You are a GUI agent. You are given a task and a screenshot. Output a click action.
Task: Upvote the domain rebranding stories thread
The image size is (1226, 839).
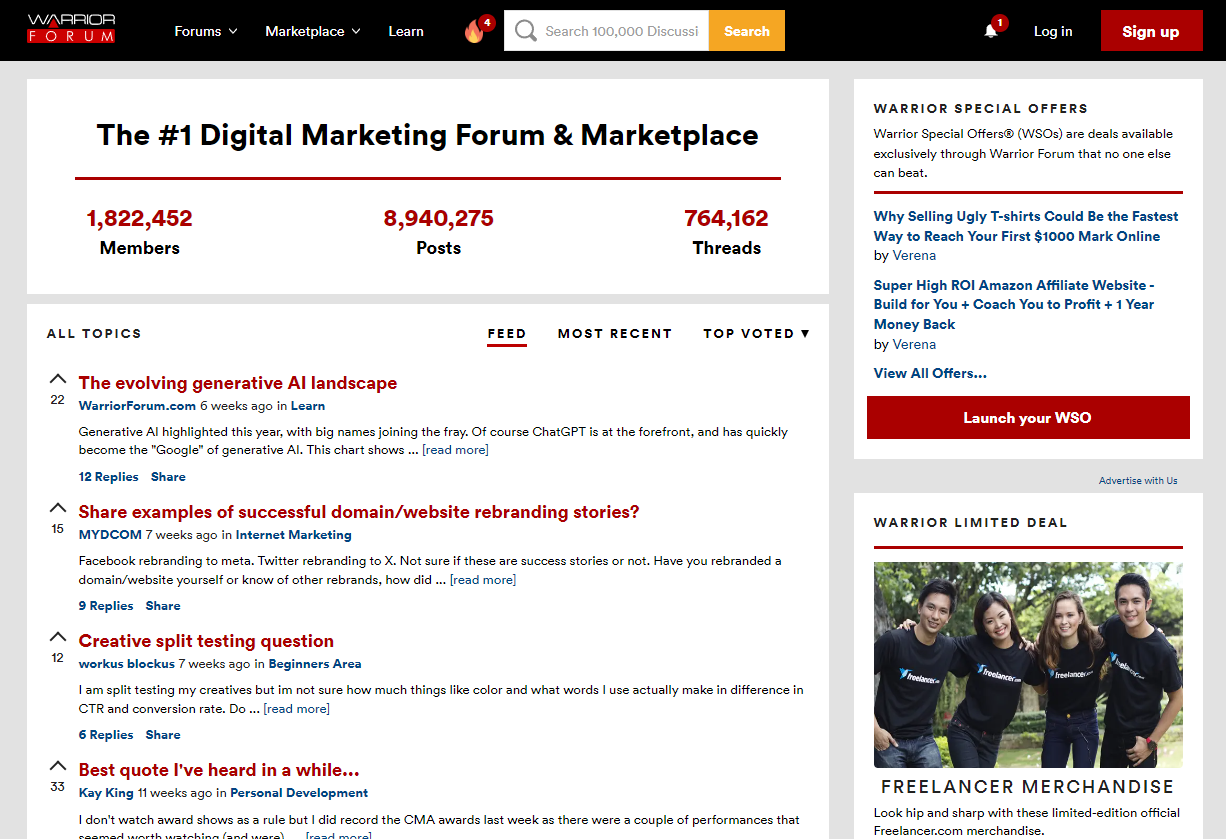tap(57, 508)
